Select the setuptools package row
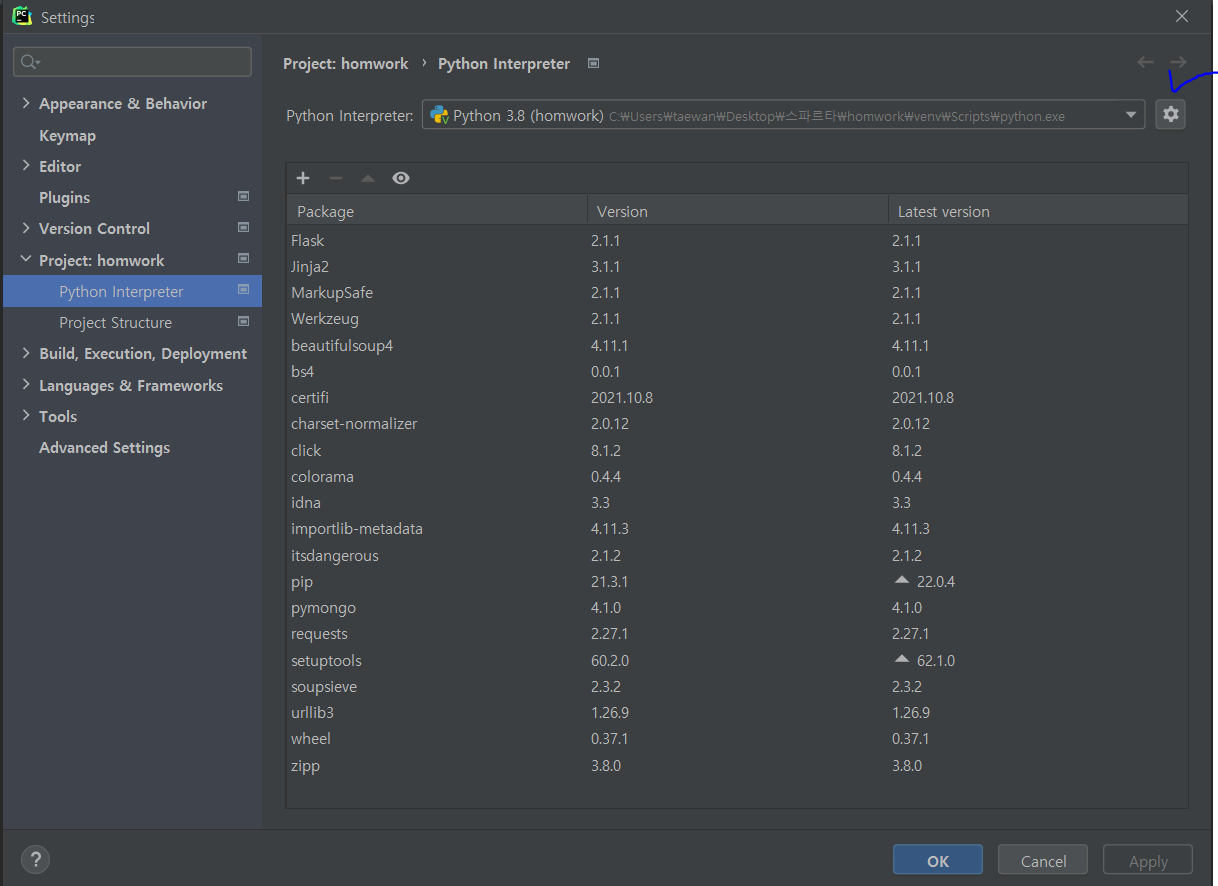This screenshot has width=1218, height=886. coord(737,660)
